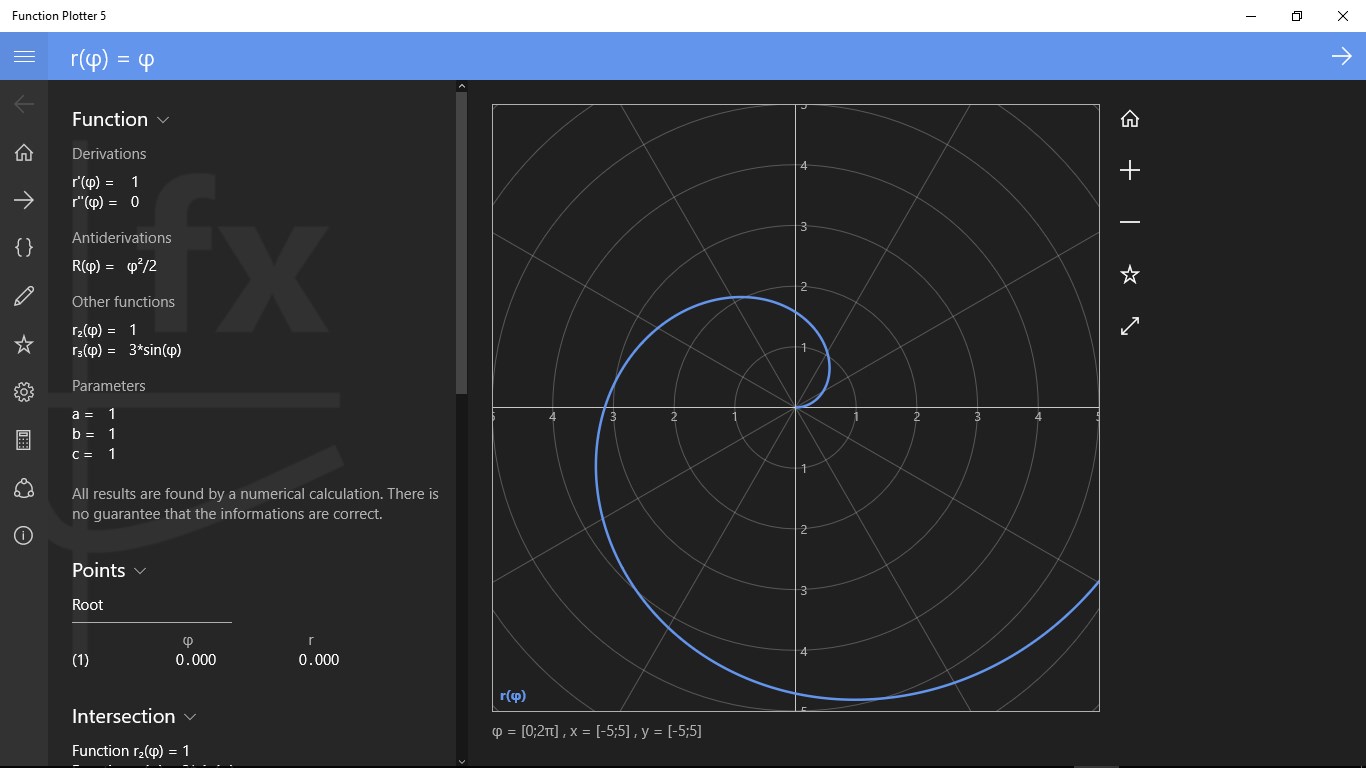
Task: Click the share nodes sidebar icon
Action: click(24, 488)
